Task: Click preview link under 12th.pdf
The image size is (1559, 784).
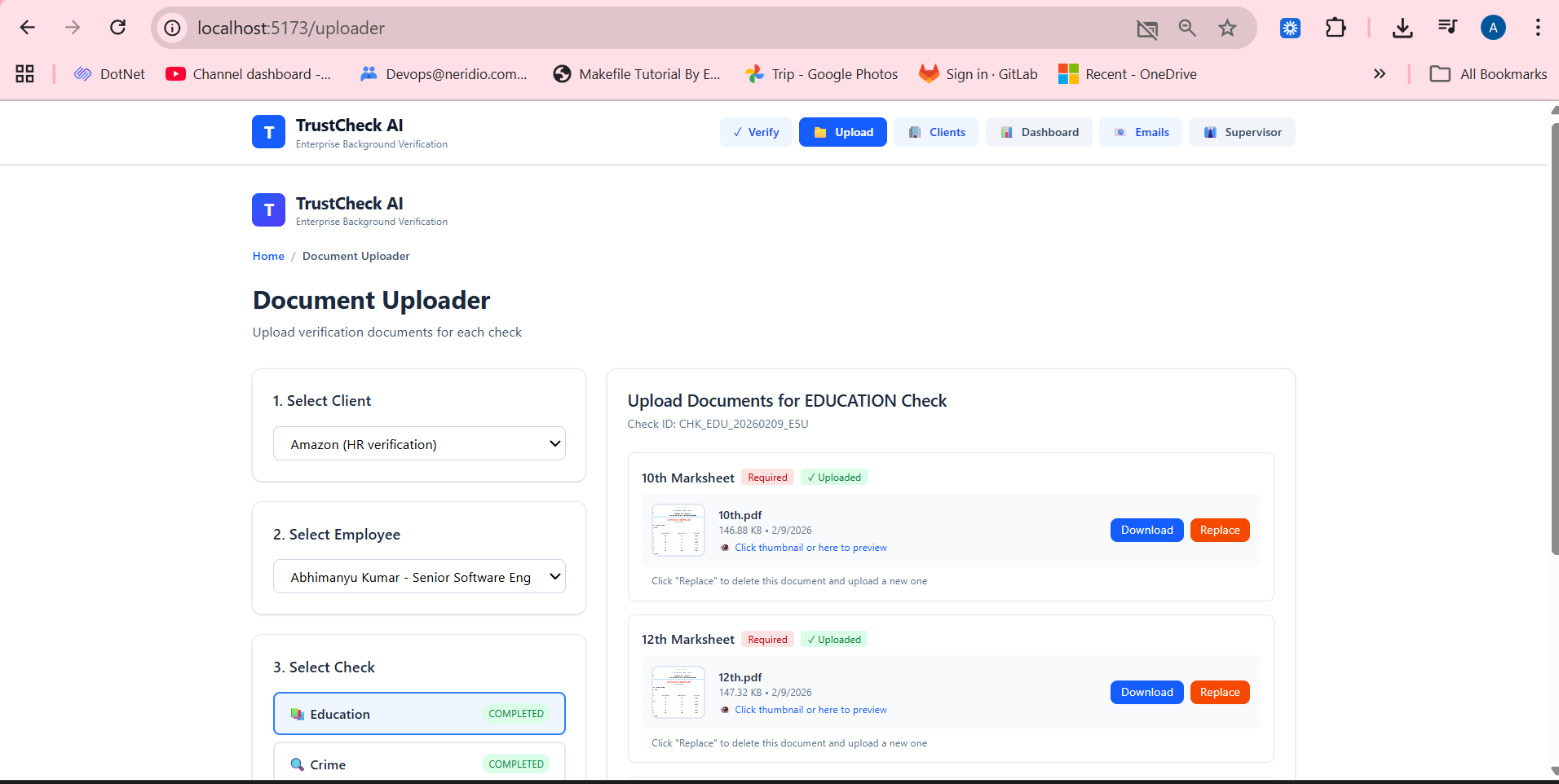Action: (x=810, y=710)
